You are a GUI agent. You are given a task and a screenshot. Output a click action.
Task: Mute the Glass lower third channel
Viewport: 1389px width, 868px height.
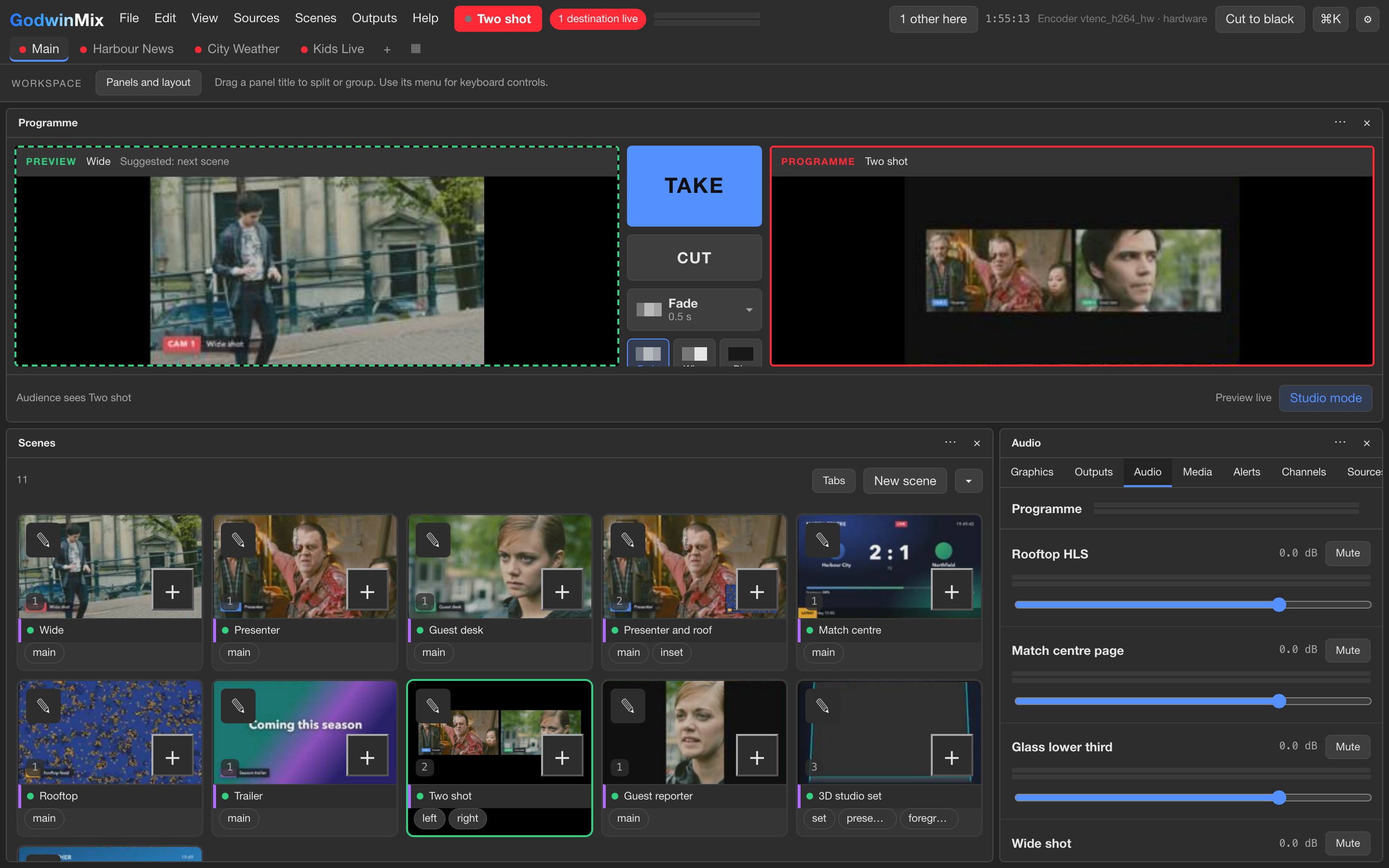coord(1348,746)
